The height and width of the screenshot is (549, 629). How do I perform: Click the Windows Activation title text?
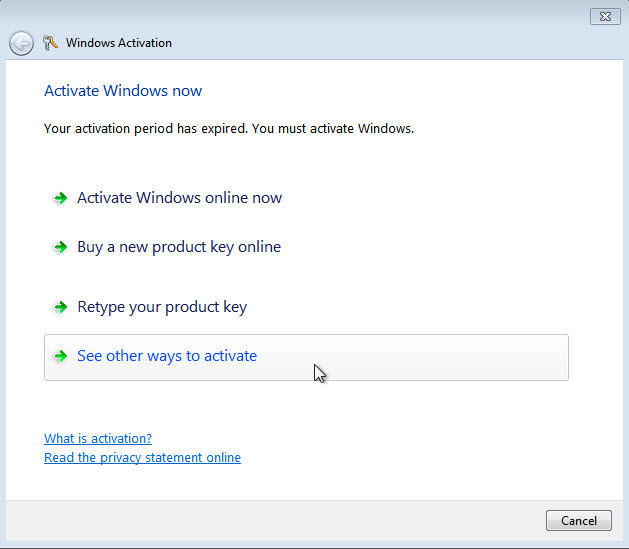click(x=119, y=43)
